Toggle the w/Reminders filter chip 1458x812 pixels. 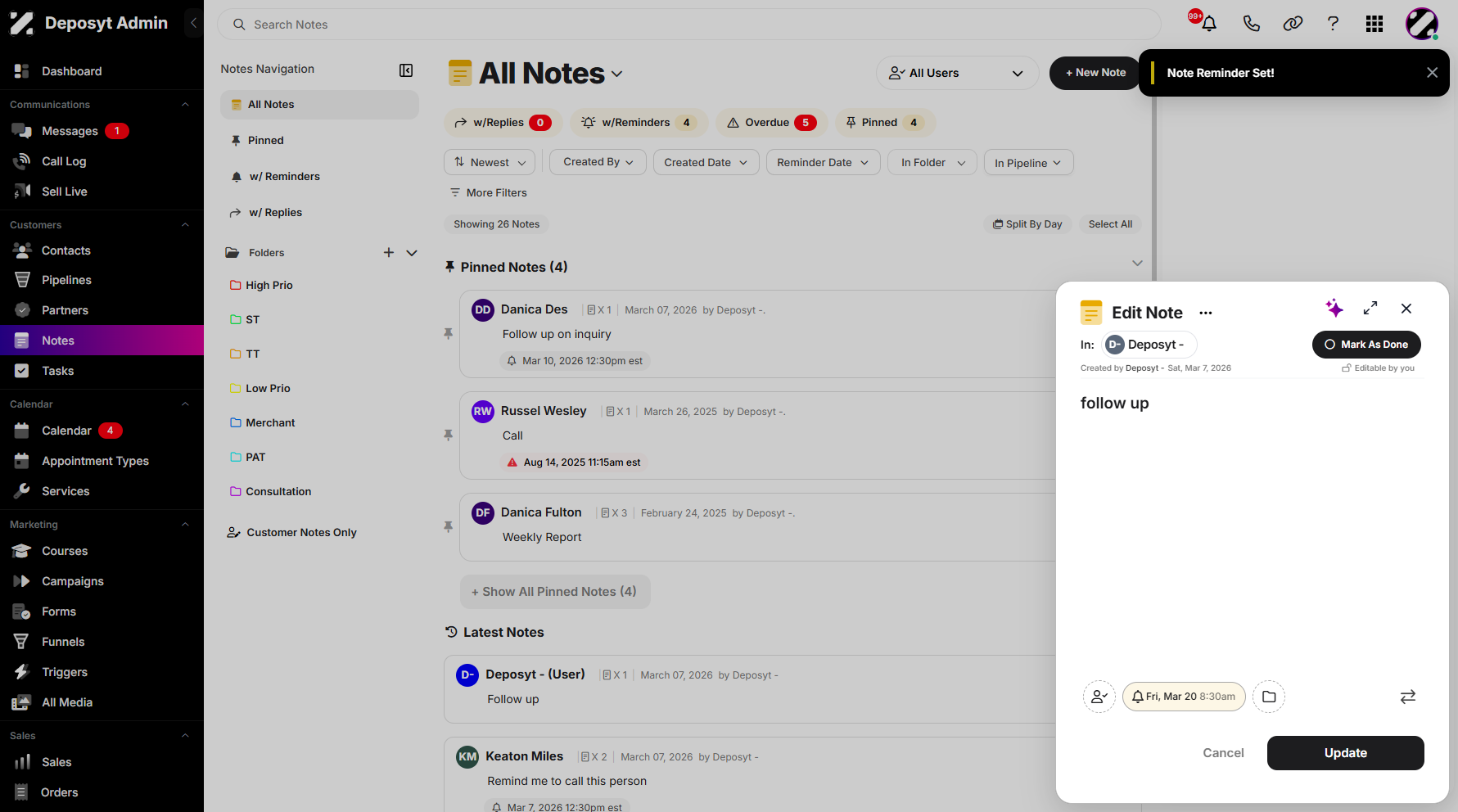pos(641,123)
